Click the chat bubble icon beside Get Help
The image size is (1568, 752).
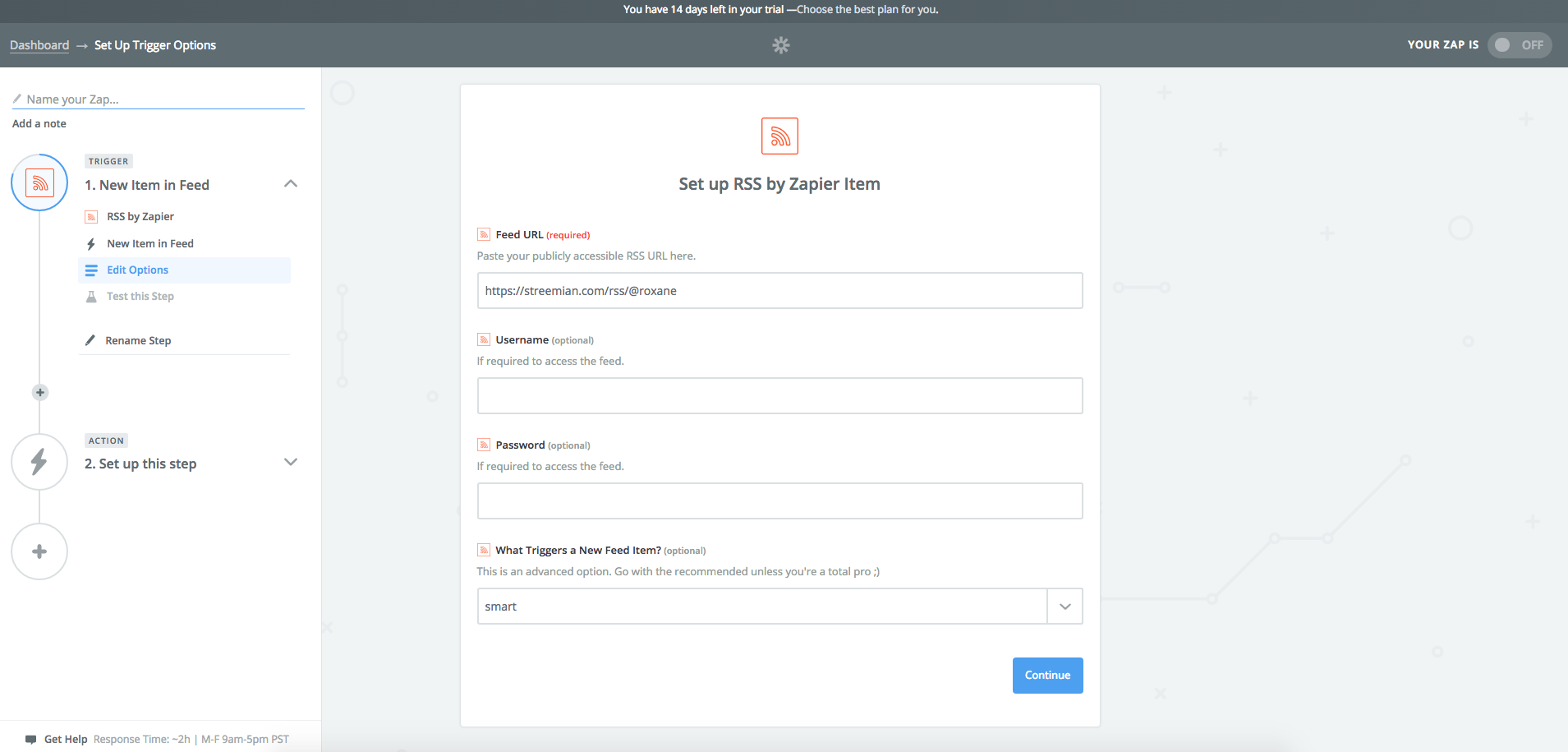(31, 739)
